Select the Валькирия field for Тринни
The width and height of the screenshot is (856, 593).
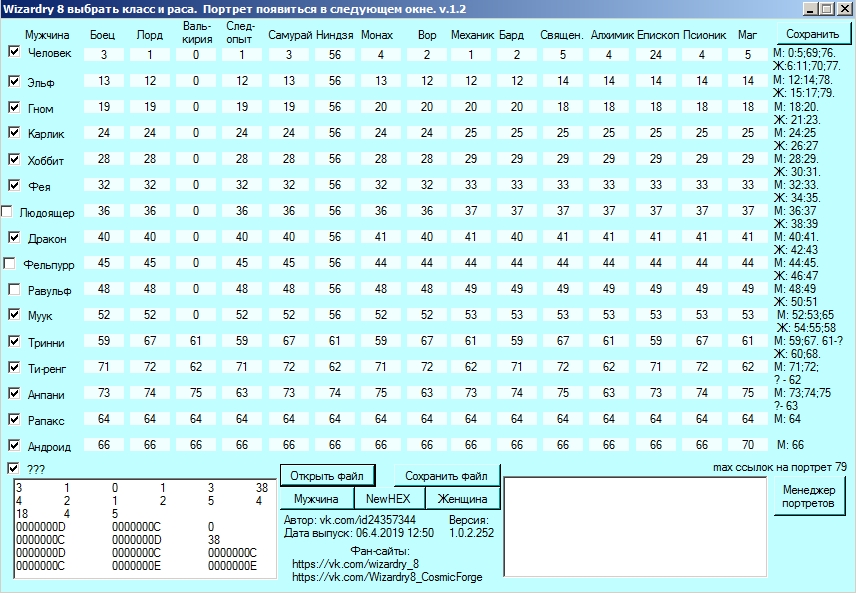(197, 340)
